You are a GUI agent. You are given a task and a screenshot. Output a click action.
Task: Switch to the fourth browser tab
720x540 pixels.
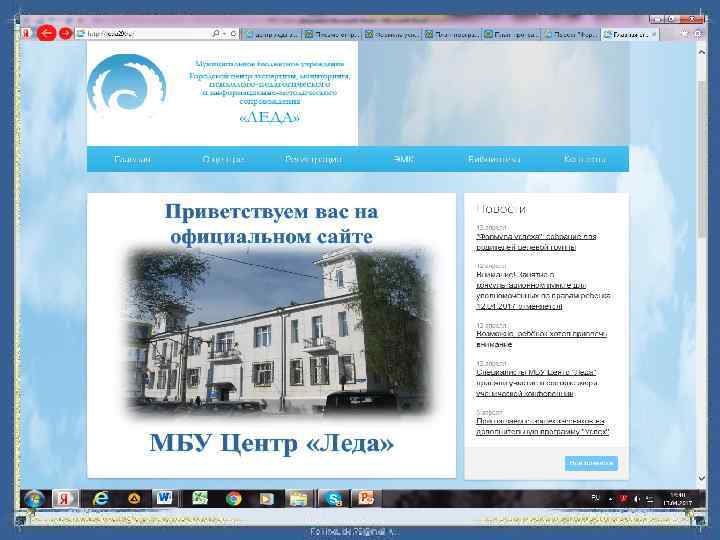click(452, 34)
